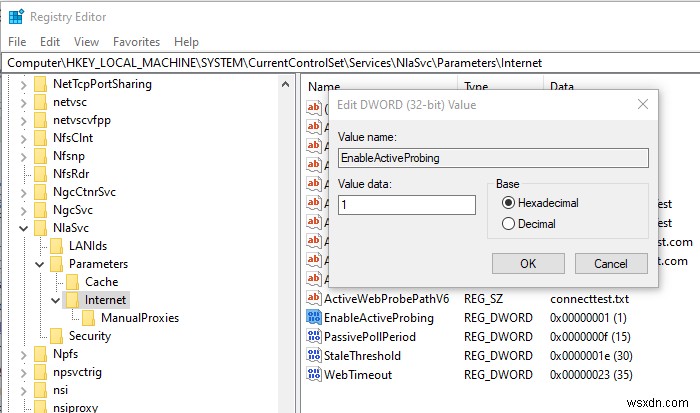Select the ManualProxies folder icon

(x=88, y=318)
